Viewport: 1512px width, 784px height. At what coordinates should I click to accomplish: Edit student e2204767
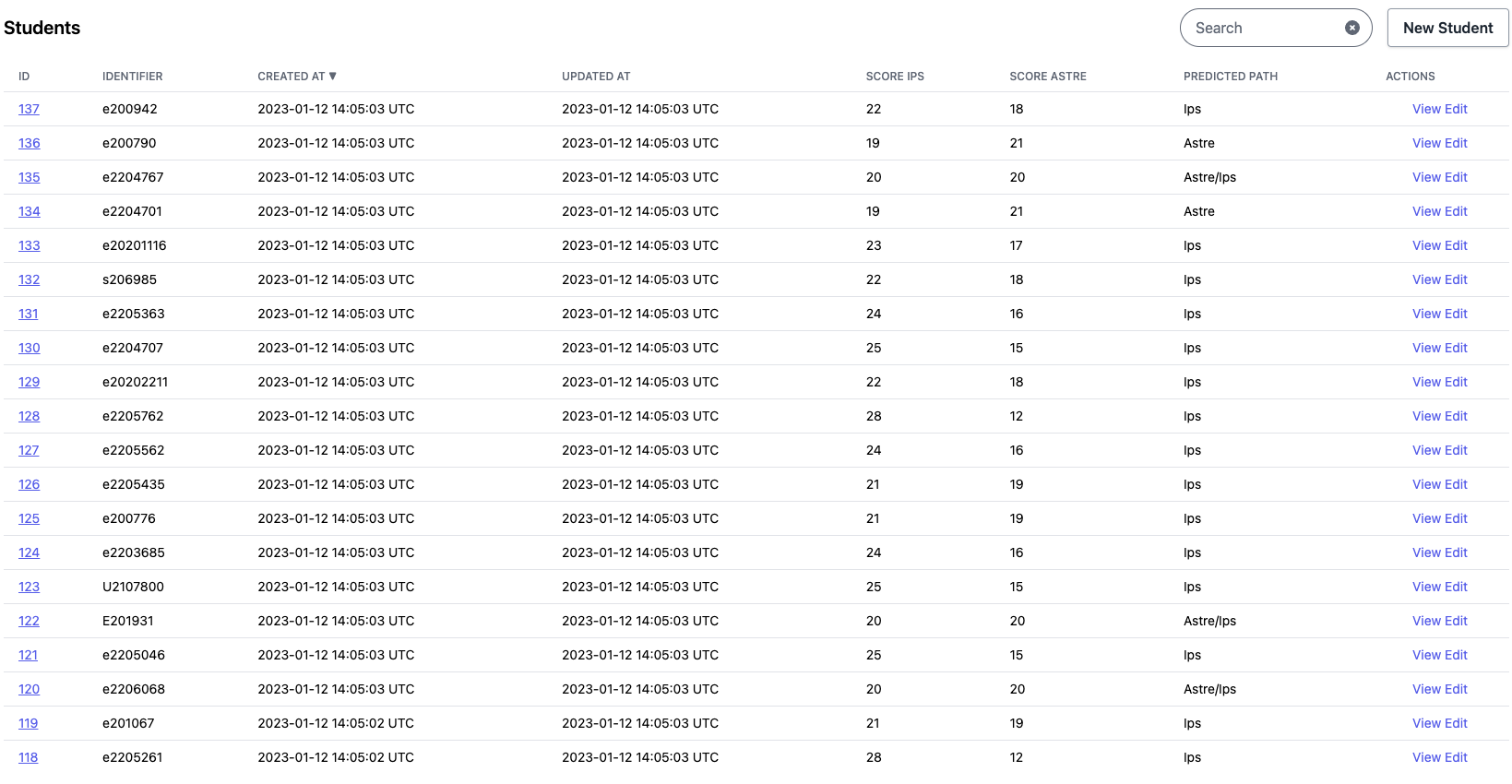(x=1455, y=177)
